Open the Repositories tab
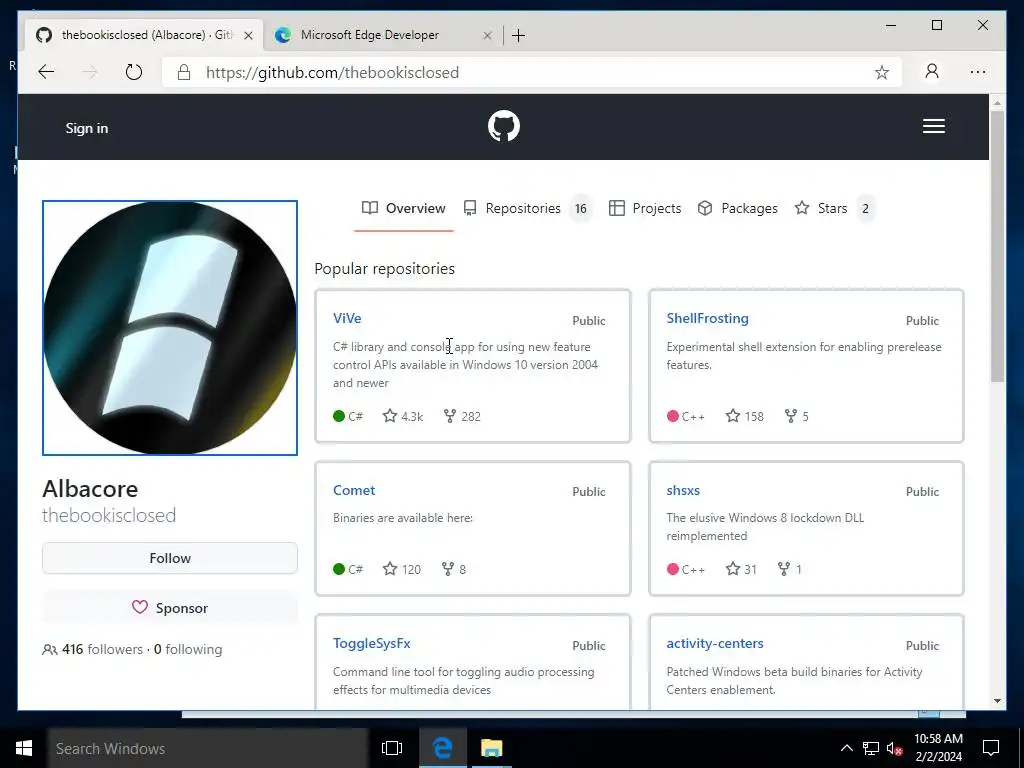Viewport: 1024px width, 768px height. coord(526,208)
